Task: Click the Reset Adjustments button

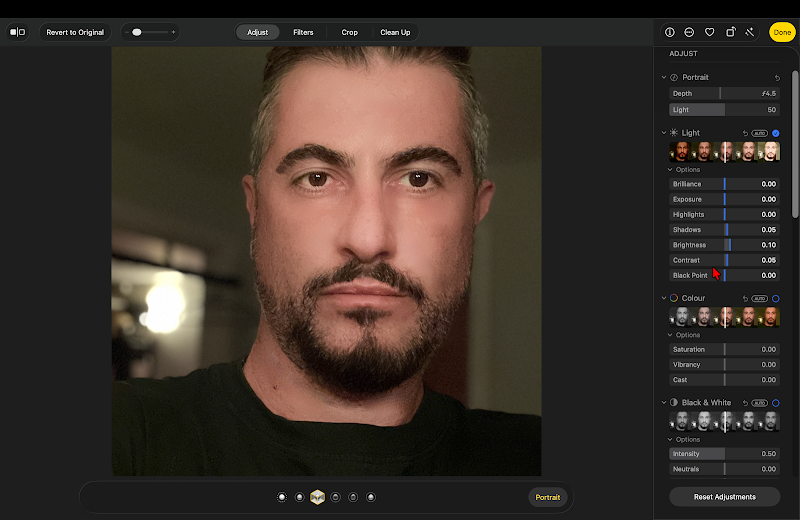Action: click(x=724, y=497)
